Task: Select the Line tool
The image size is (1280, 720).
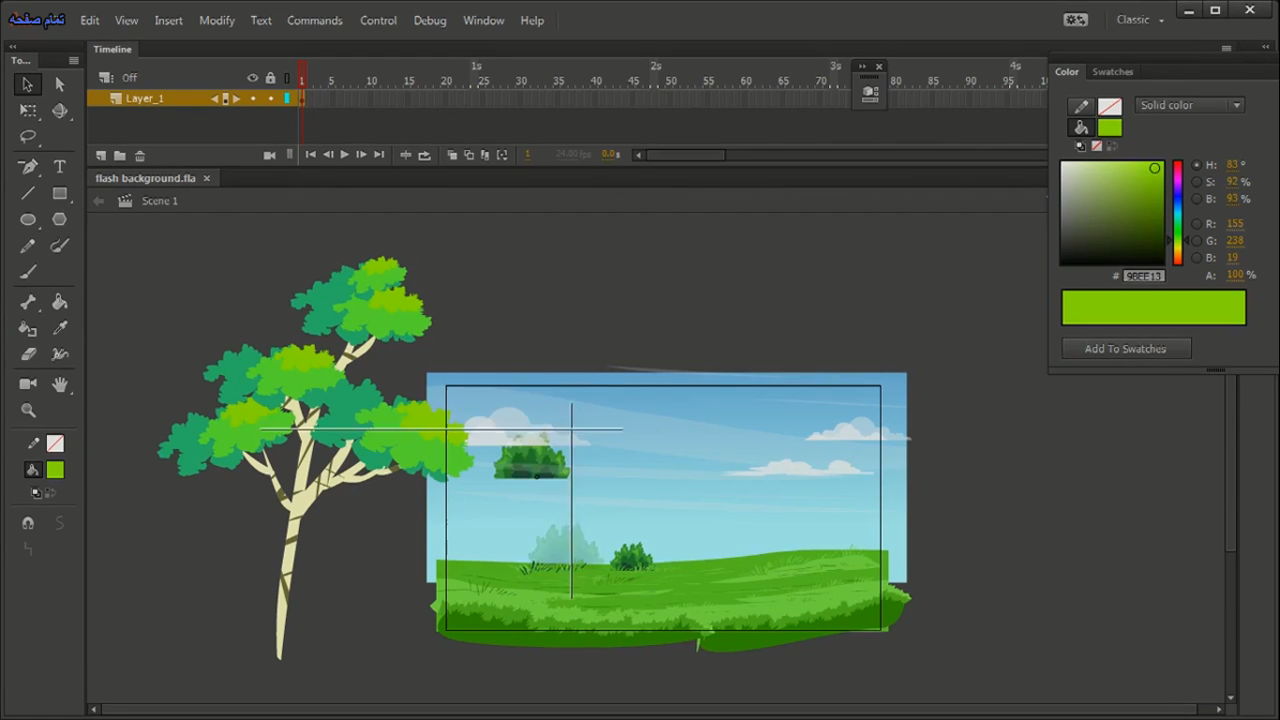Action: tap(28, 193)
